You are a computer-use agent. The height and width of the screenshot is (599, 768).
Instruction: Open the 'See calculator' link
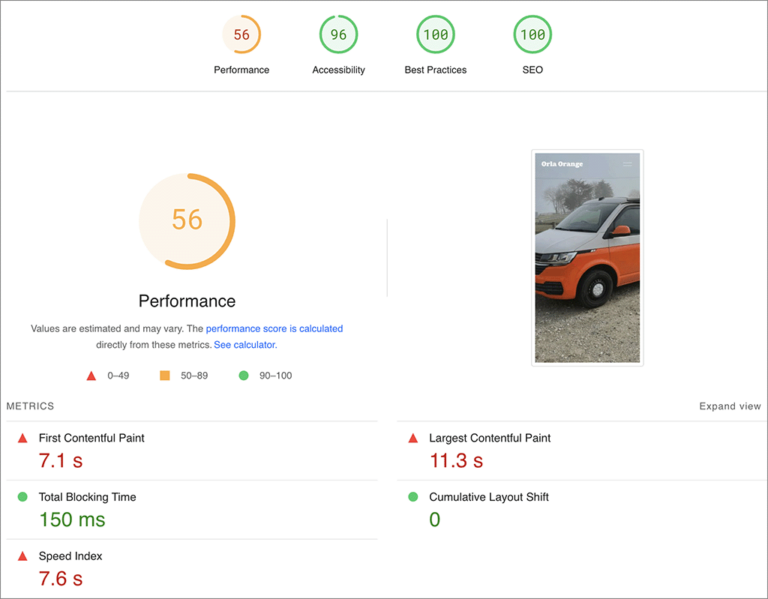[245, 345]
